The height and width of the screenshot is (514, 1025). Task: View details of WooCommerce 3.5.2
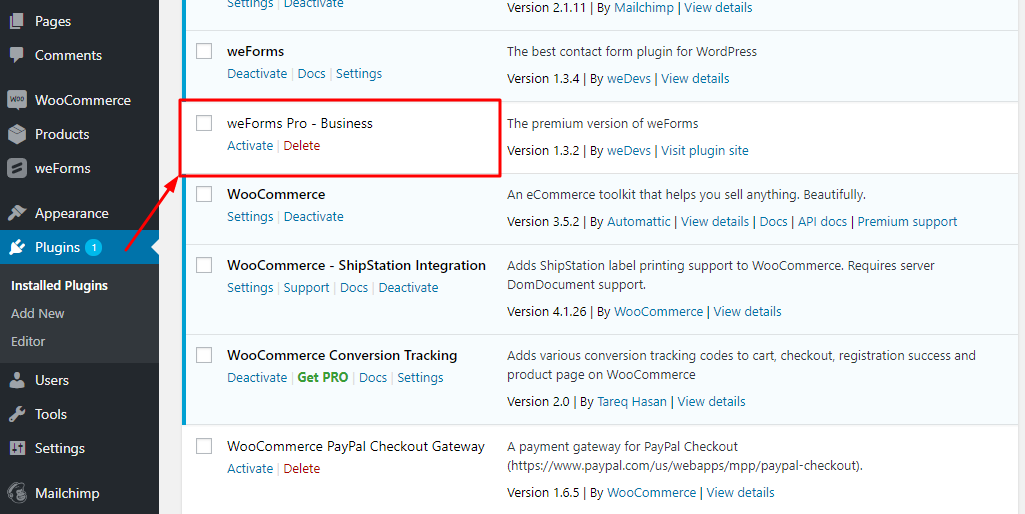click(x=715, y=222)
